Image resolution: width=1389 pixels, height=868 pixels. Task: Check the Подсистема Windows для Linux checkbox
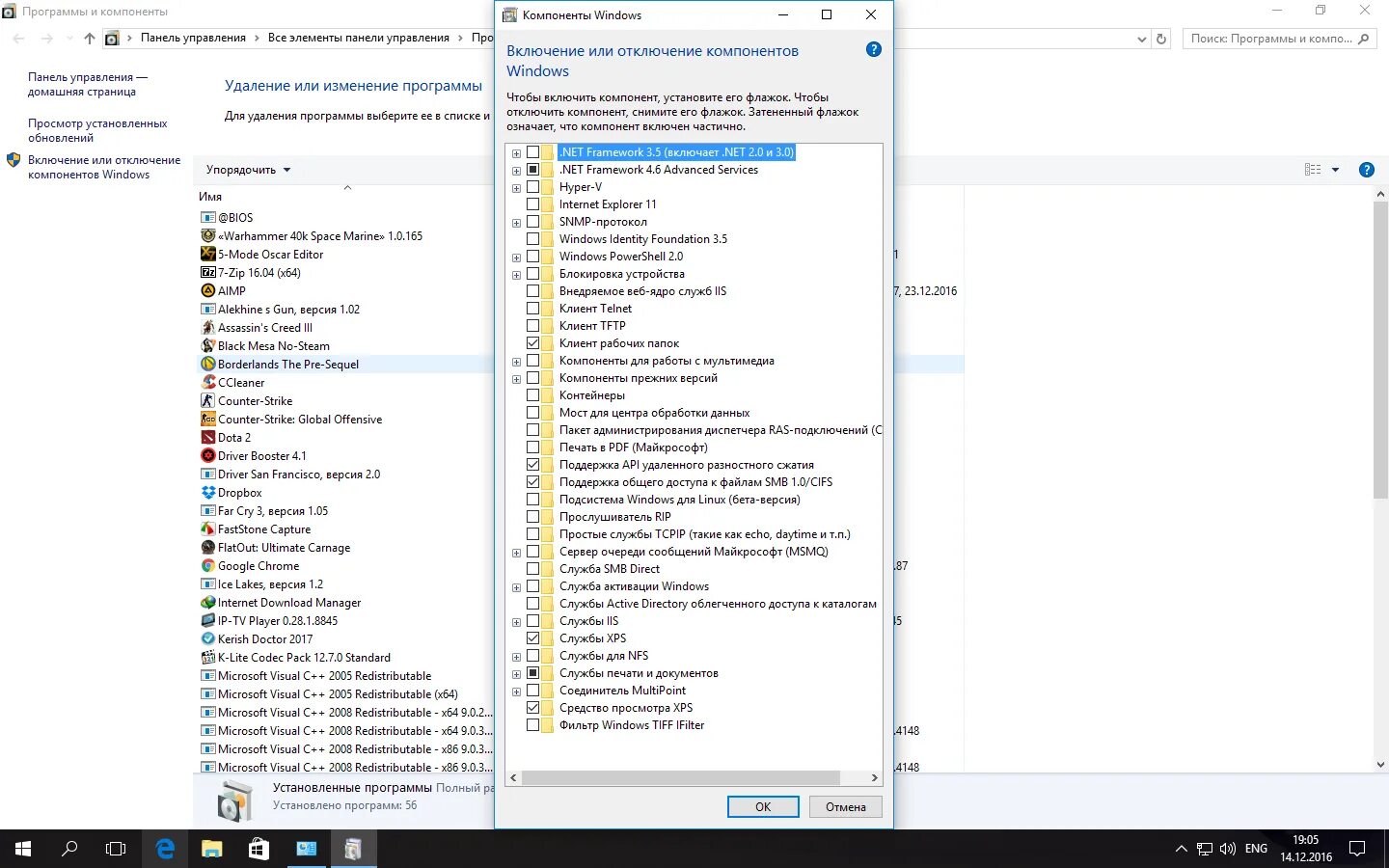[532, 500]
